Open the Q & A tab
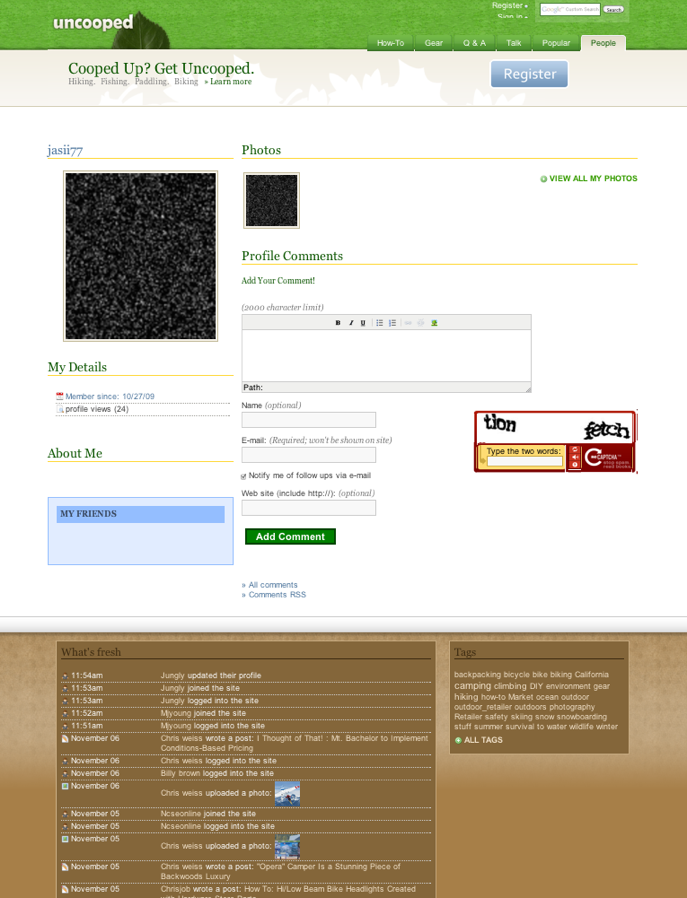 (474, 43)
